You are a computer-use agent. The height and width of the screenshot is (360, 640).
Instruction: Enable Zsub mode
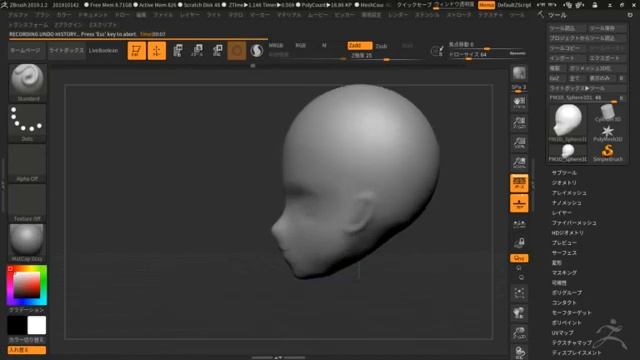(381, 46)
